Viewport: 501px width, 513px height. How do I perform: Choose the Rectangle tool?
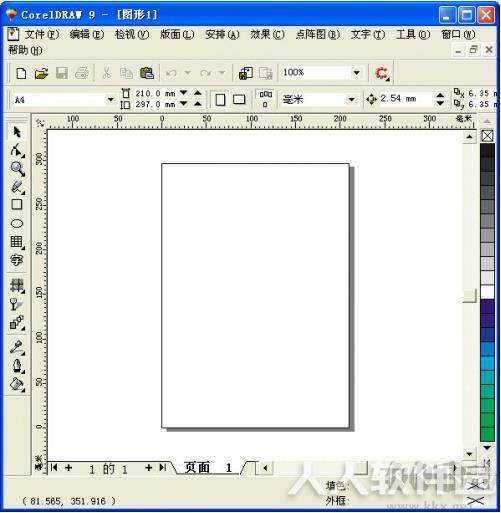tap(17, 204)
